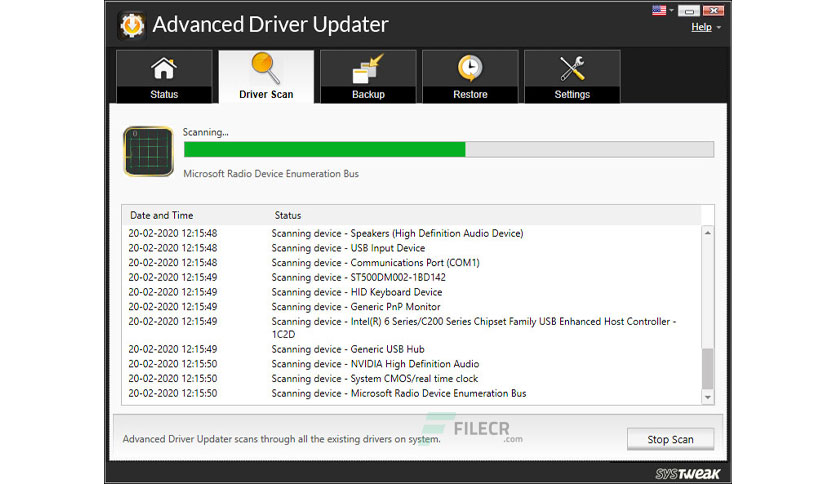Select the Driver Scan tab label

(266, 94)
